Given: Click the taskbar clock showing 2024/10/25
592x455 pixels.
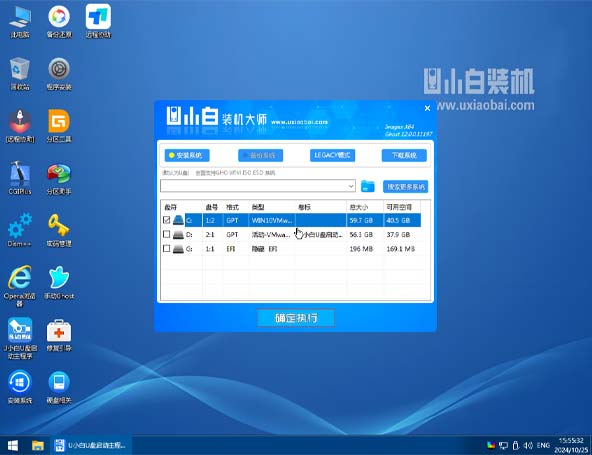Looking at the screenshot, I should click(571, 446).
